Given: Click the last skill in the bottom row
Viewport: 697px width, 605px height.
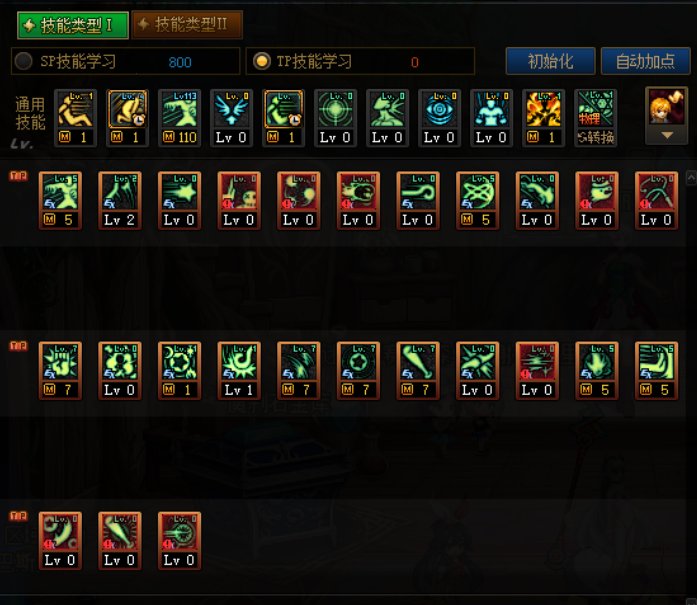Looking at the screenshot, I should point(180,541).
